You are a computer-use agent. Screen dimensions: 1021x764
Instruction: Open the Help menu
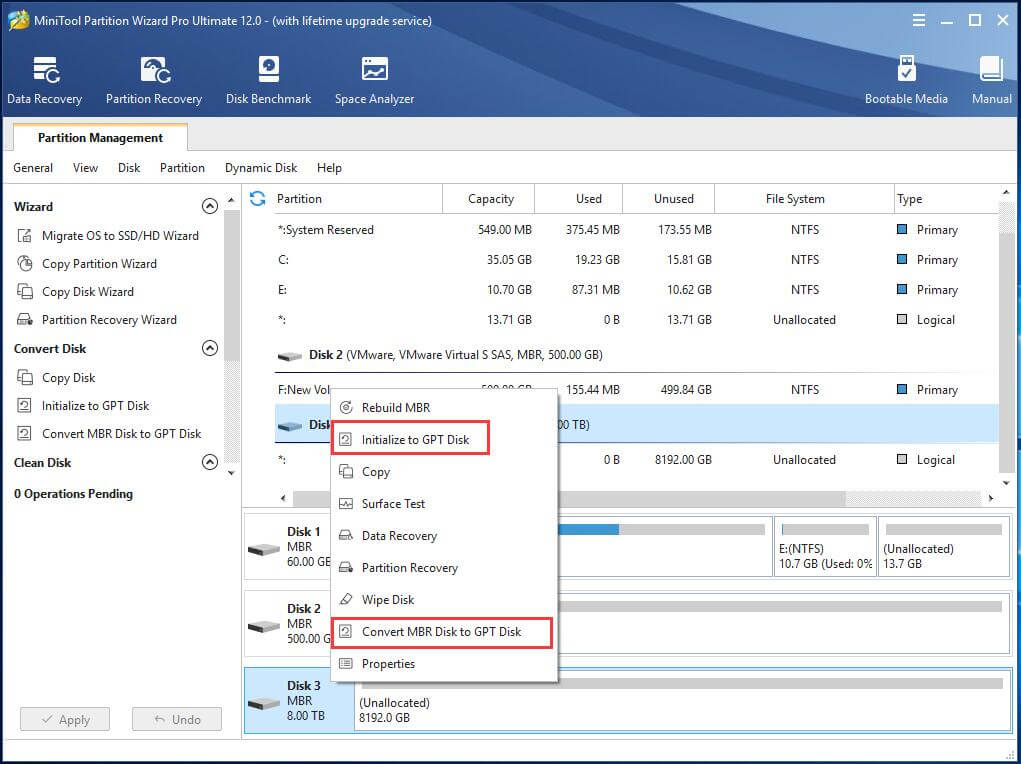pos(329,168)
